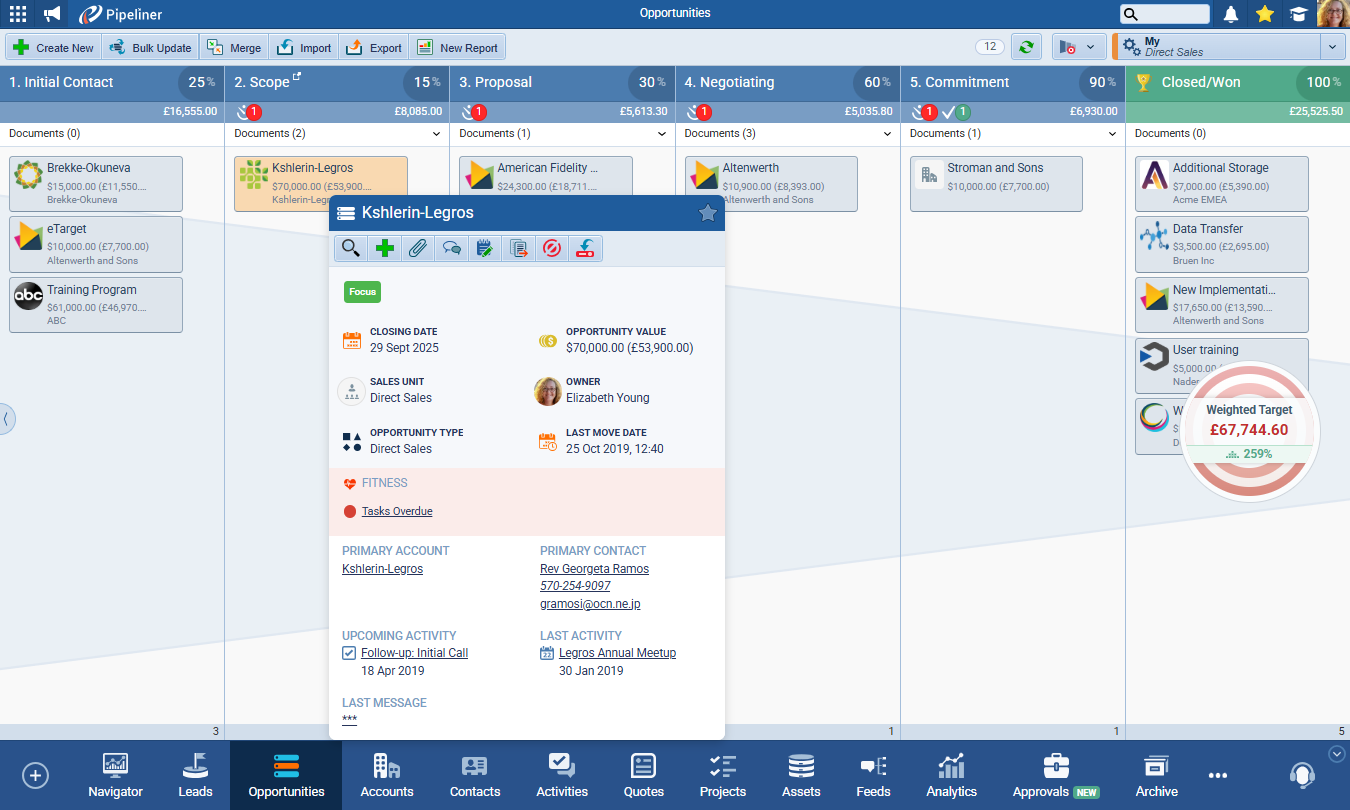Click the copy documents icon
Image resolution: width=1350 pixels, height=810 pixels.
point(519,248)
